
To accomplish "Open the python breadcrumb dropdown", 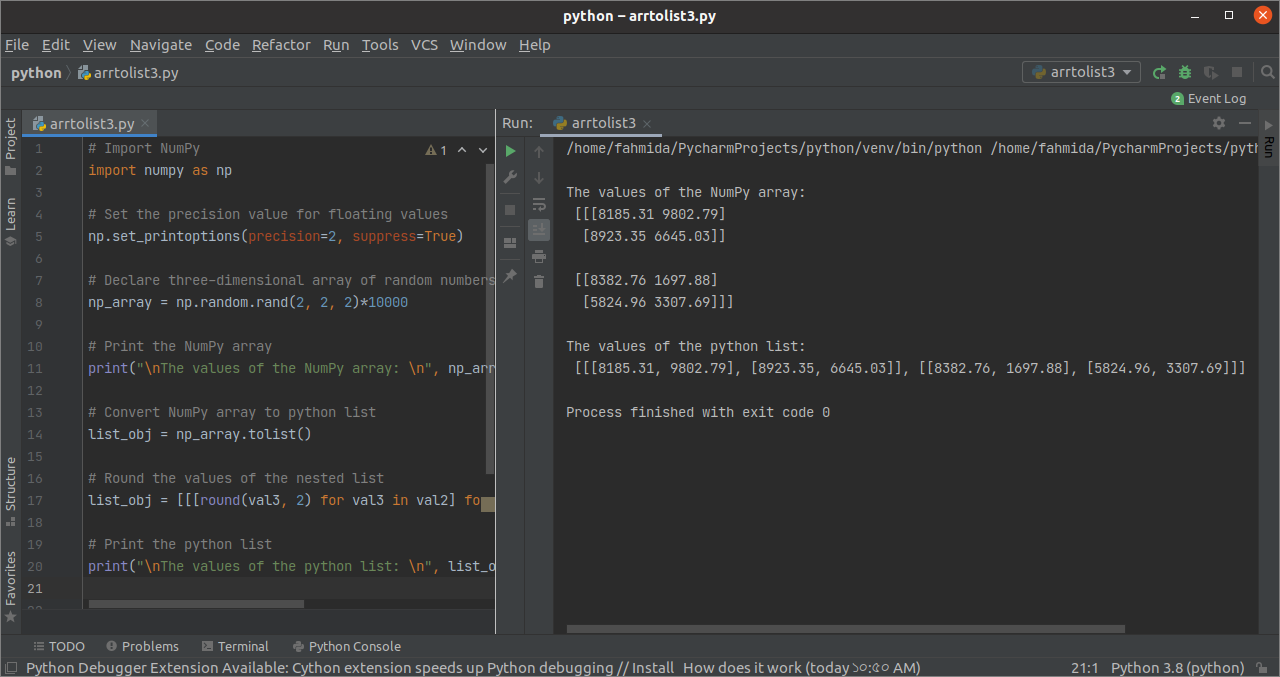I will [36, 72].
